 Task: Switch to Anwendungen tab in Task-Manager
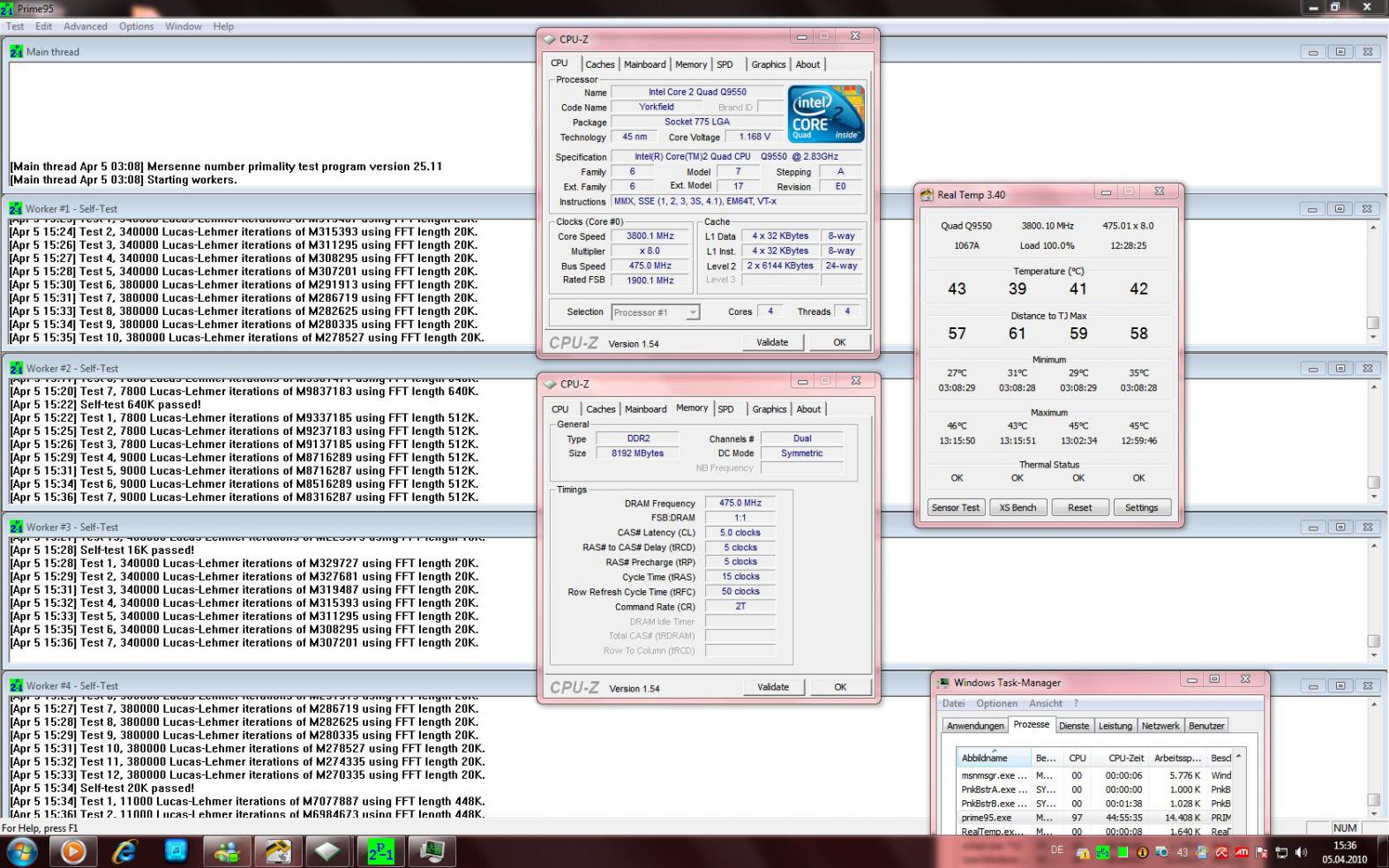pyautogui.click(x=975, y=726)
